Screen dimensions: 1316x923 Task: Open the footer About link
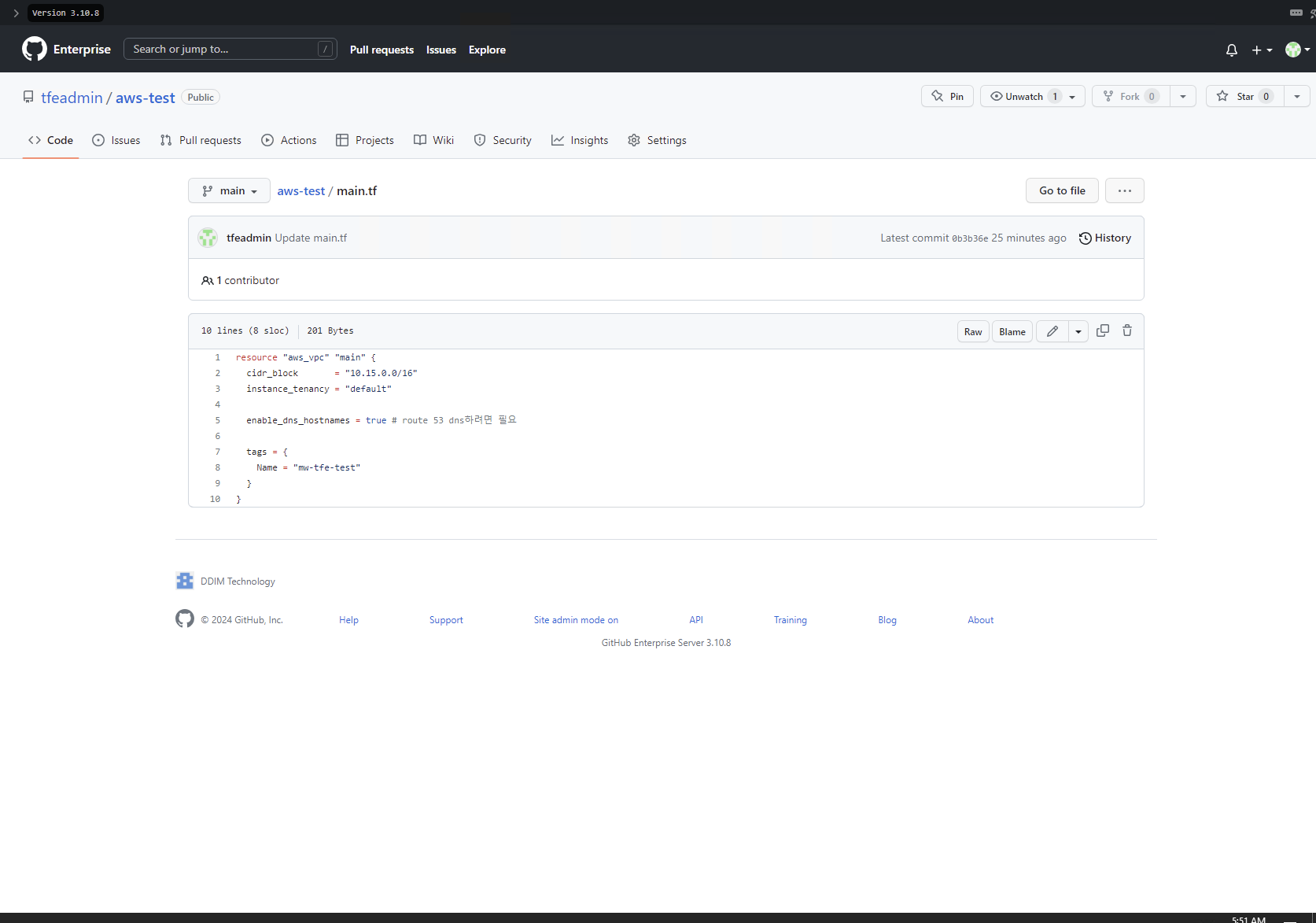981,620
